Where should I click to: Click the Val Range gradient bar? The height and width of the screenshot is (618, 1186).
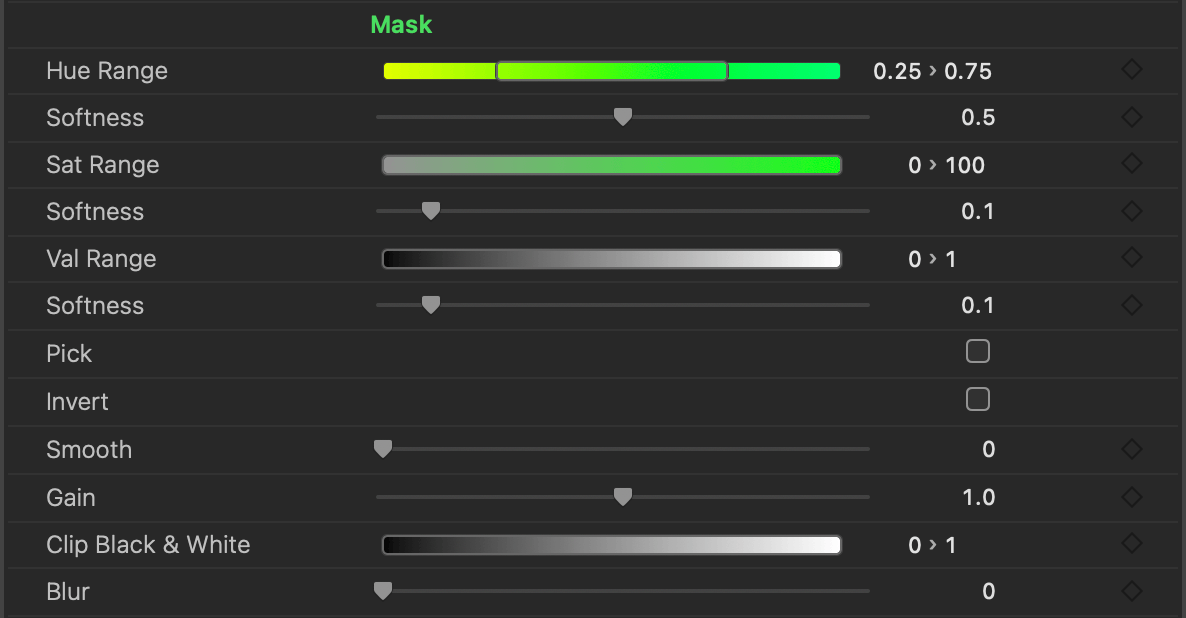(x=611, y=259)
